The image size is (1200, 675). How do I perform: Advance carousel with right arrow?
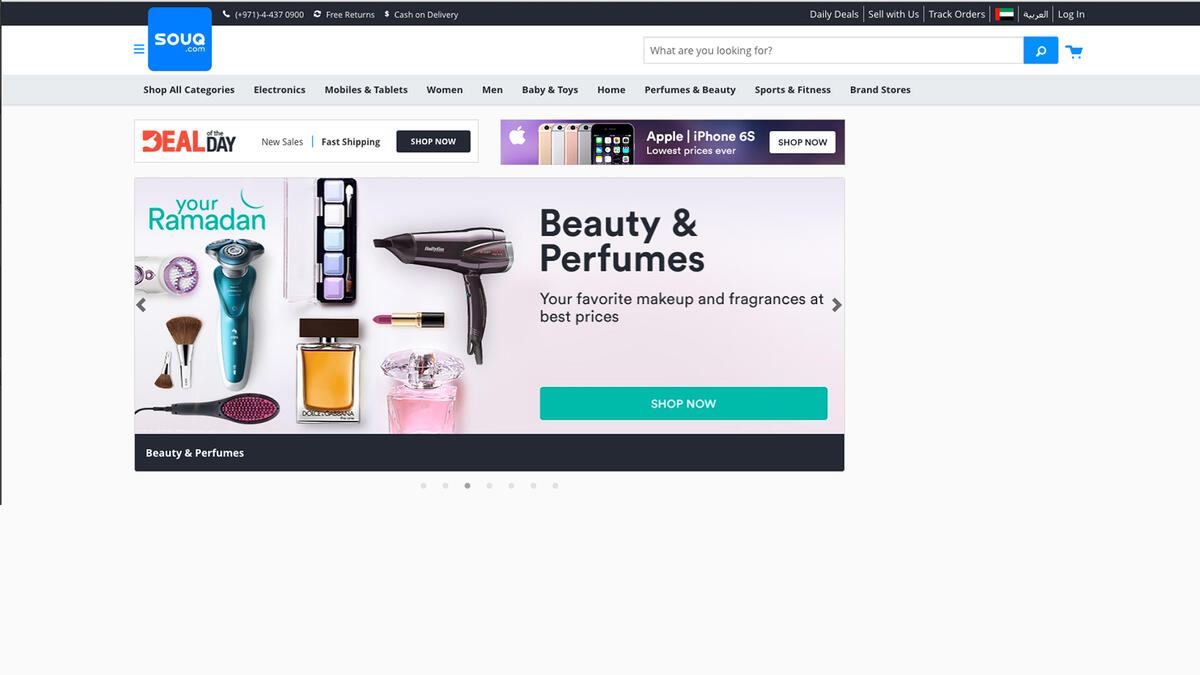pos(837,305)
